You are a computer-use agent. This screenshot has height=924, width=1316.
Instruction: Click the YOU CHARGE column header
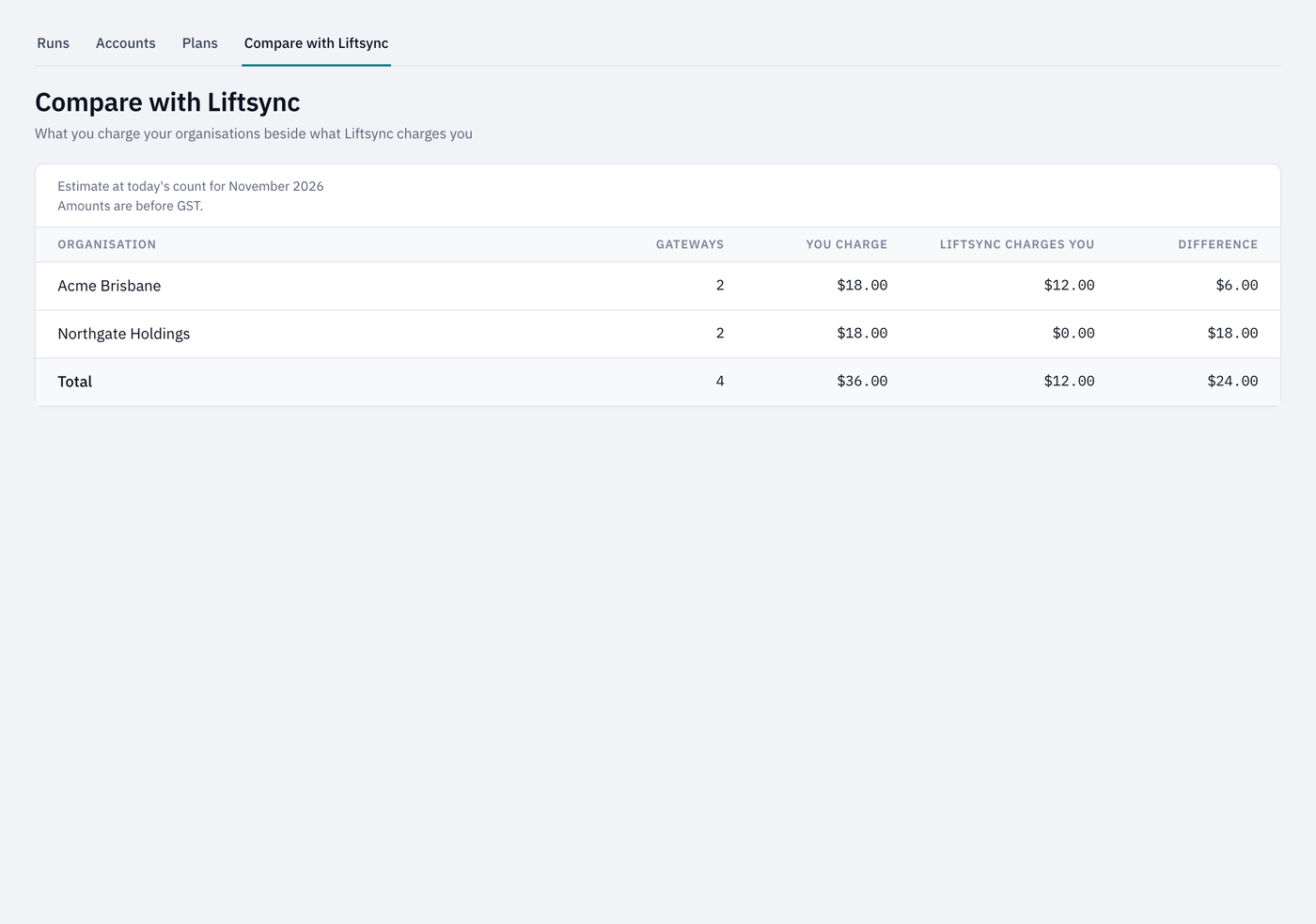[847, 244]
